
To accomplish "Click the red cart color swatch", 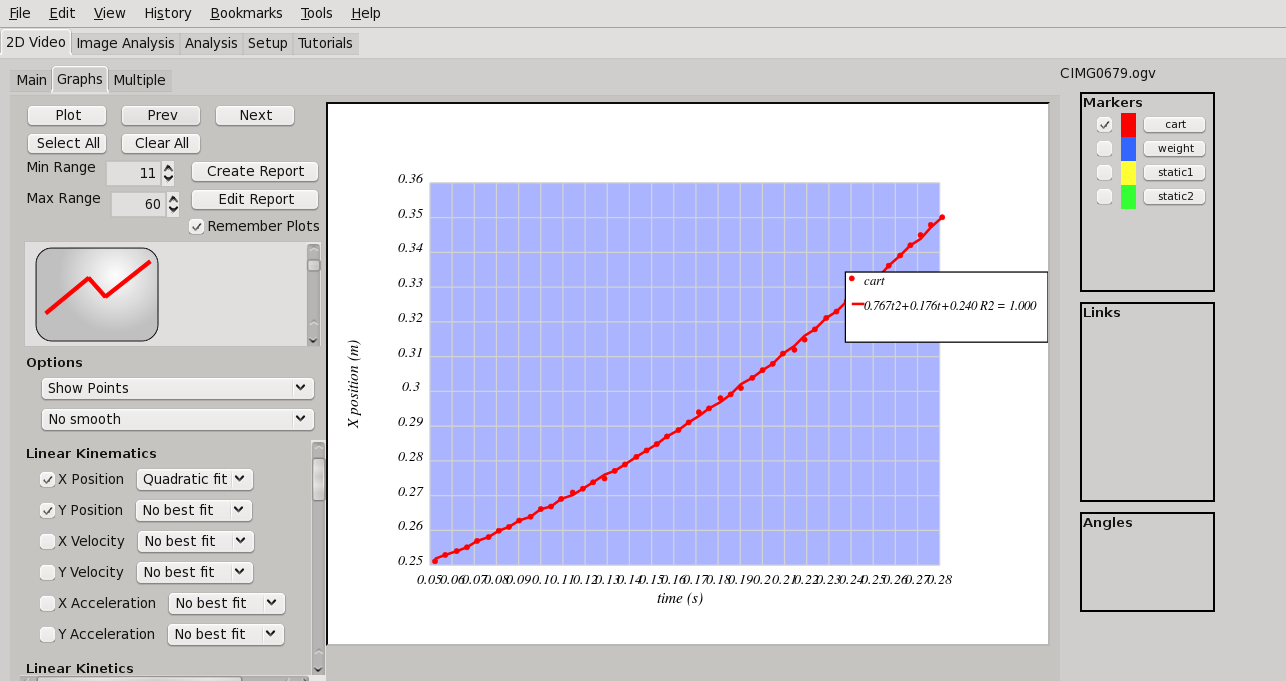I will point(1128,125).
